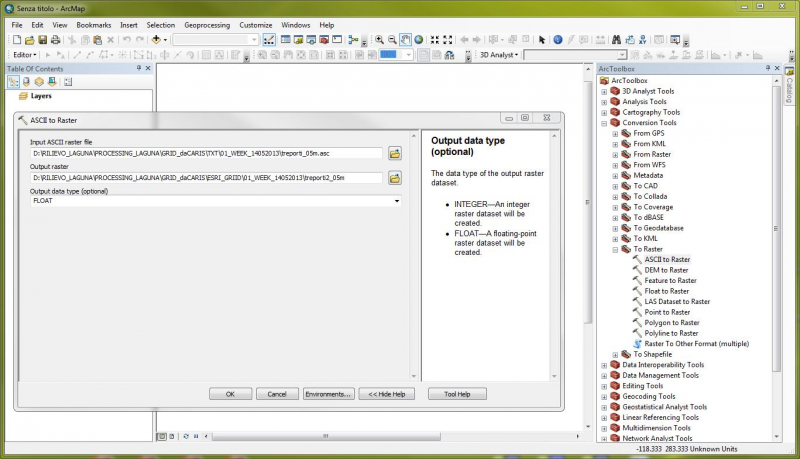Viewport: 800px width, 459px height.
Task: Switch to List By Source view
Action: pyautogui.click(x=26, y=82)
